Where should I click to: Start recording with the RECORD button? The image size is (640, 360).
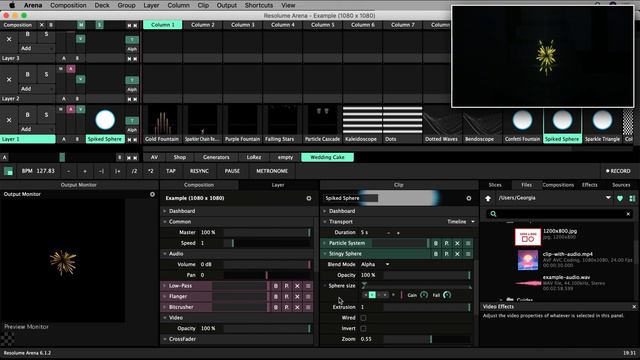click(618, 171)
